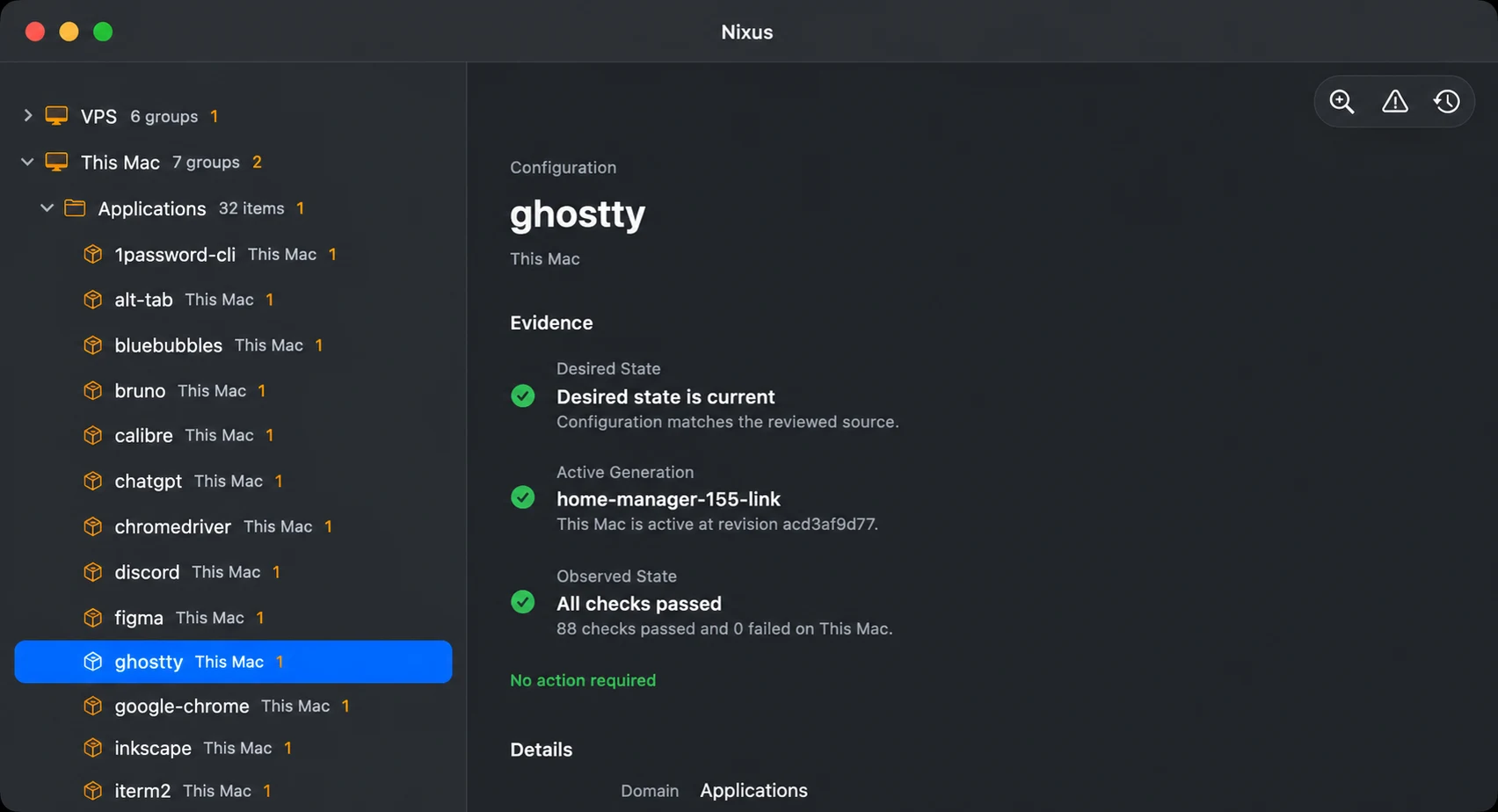The width and height of the screenshot is (1498, 812).
Task: Select chatgpt in the sidebar
Action: pos(233,481)
